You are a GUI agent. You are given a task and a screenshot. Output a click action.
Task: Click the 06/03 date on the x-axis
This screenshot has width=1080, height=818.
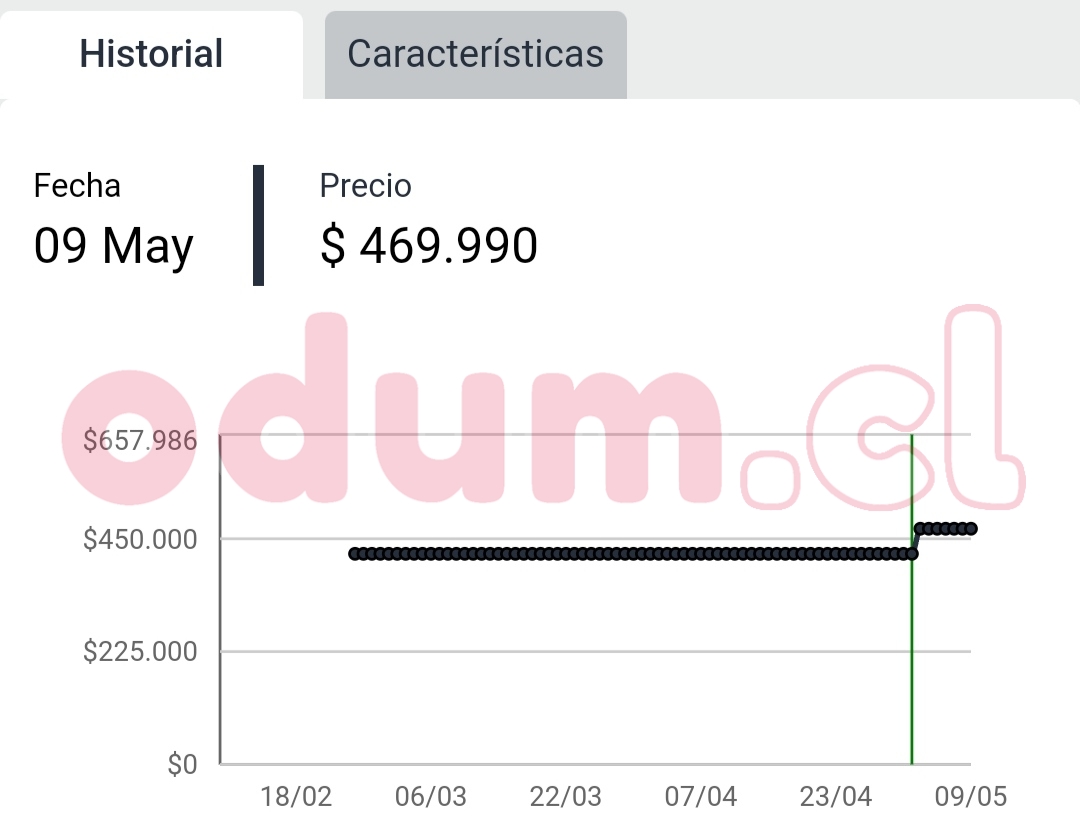(x=431, y=797)
